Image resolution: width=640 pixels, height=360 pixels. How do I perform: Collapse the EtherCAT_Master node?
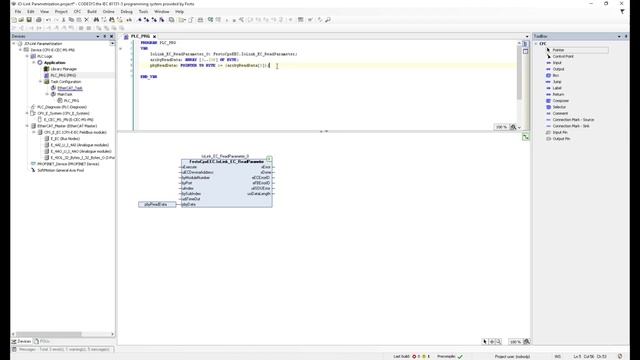[x=27, y=126]
